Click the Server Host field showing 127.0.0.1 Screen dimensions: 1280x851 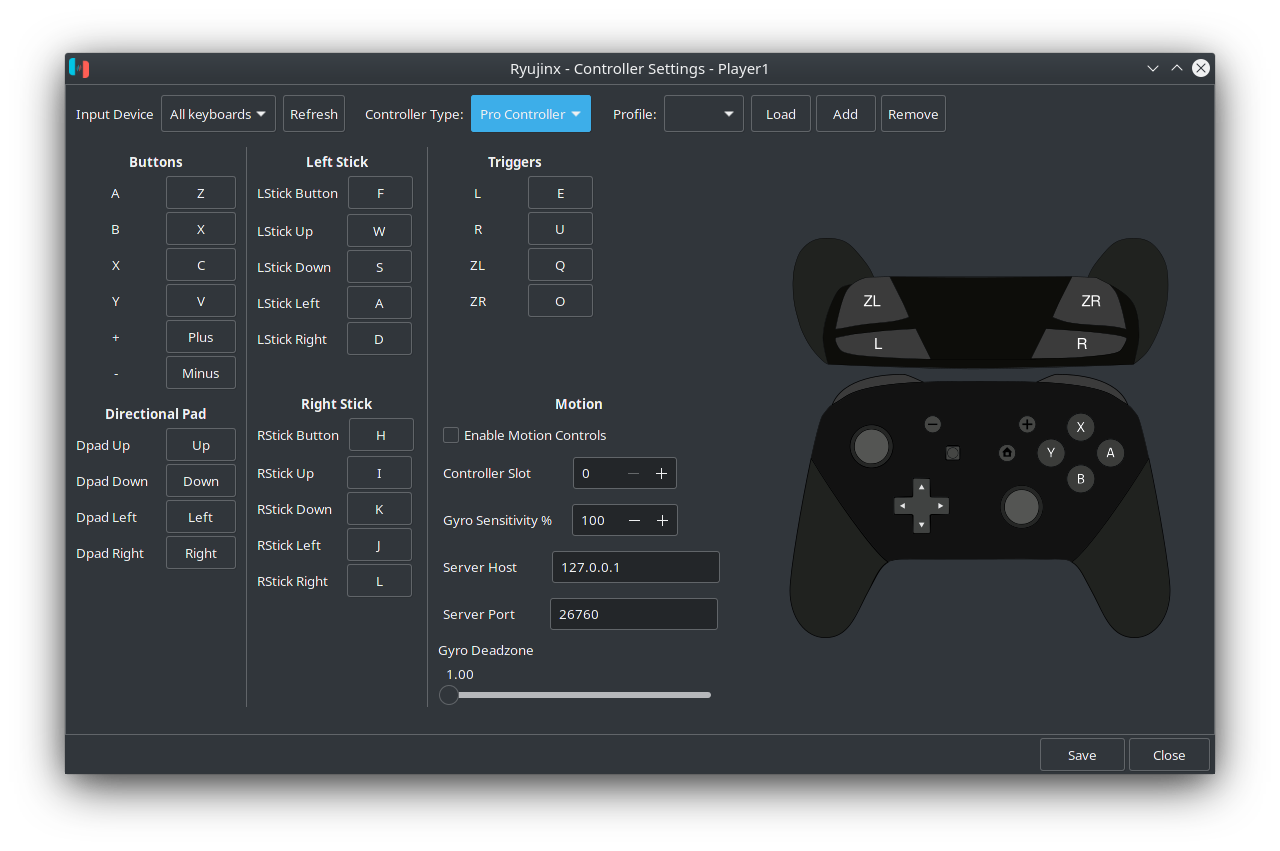[635, 566]
